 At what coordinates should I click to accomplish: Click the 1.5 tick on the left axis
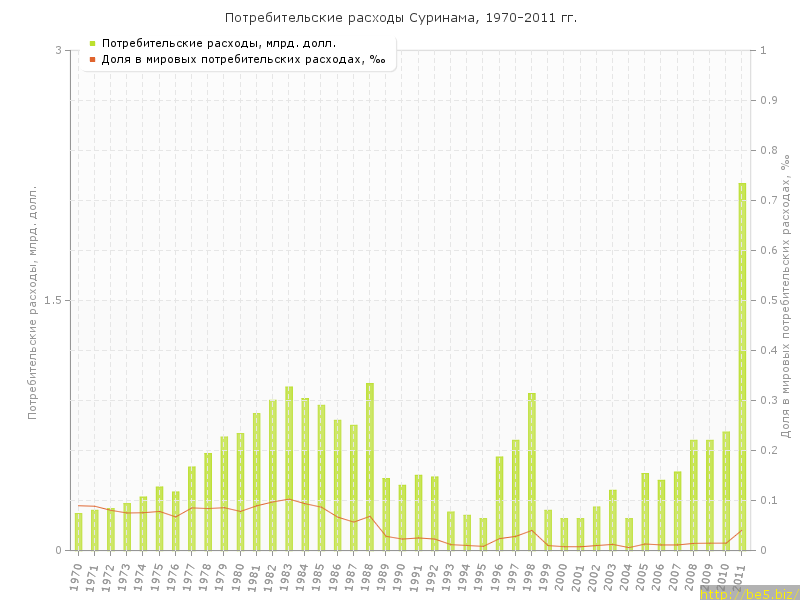(56, 300)
